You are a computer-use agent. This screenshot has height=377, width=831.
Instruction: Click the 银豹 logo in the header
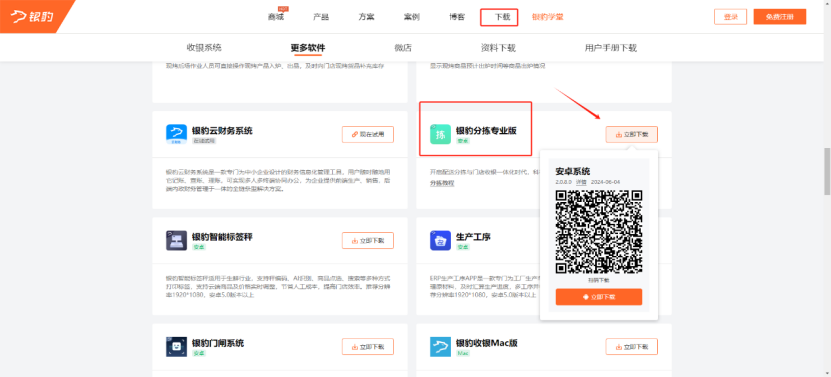click(x=32, y=16)
